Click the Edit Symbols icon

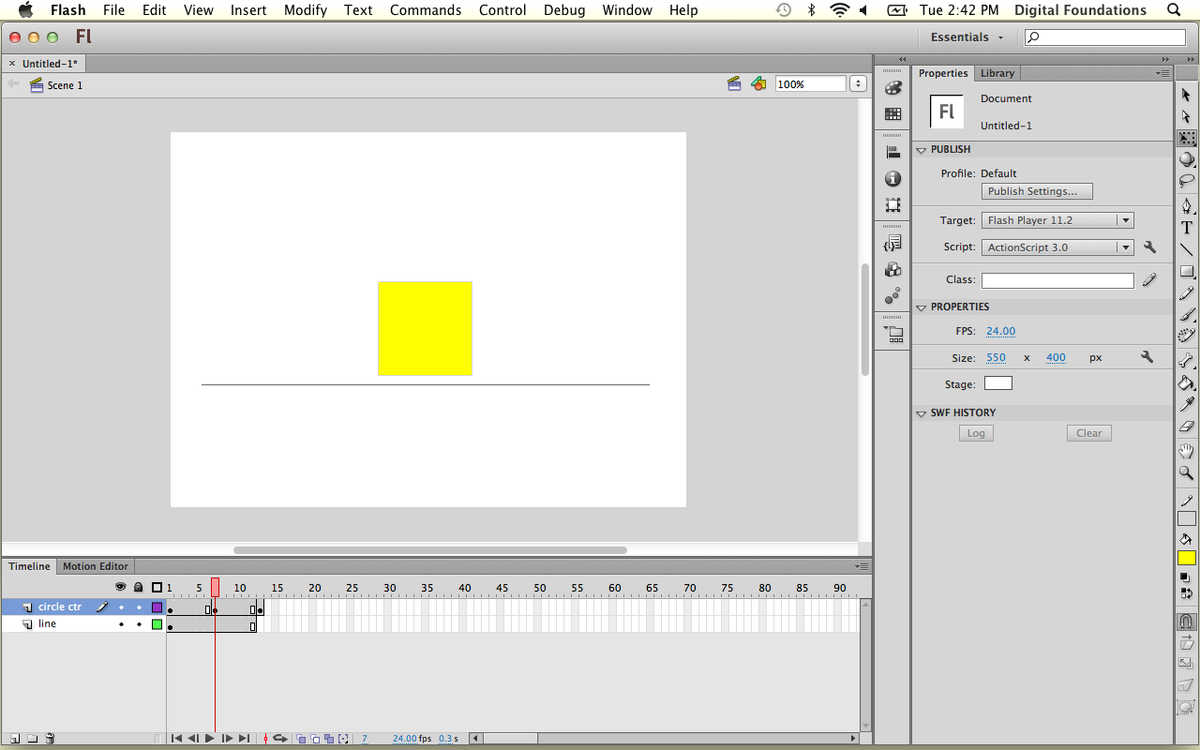tap(759, 84)
